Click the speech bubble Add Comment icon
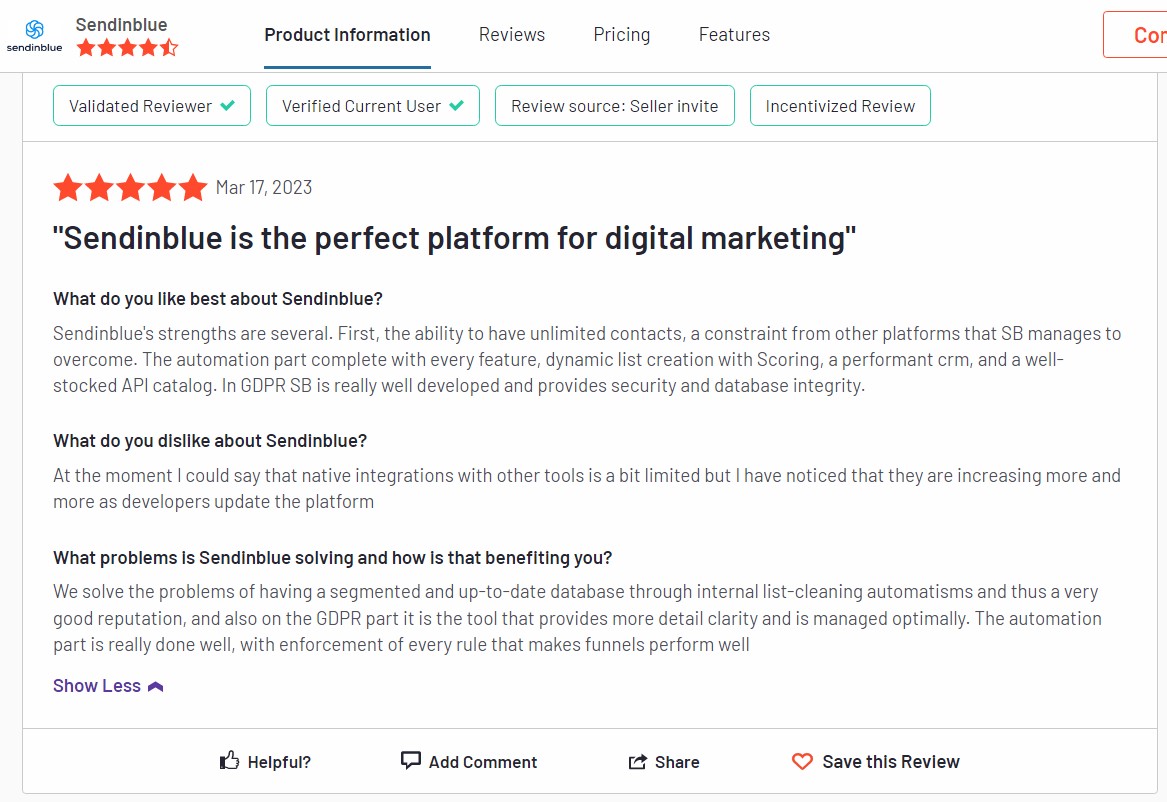This screenshot has height=802, width=1167. 411,760
